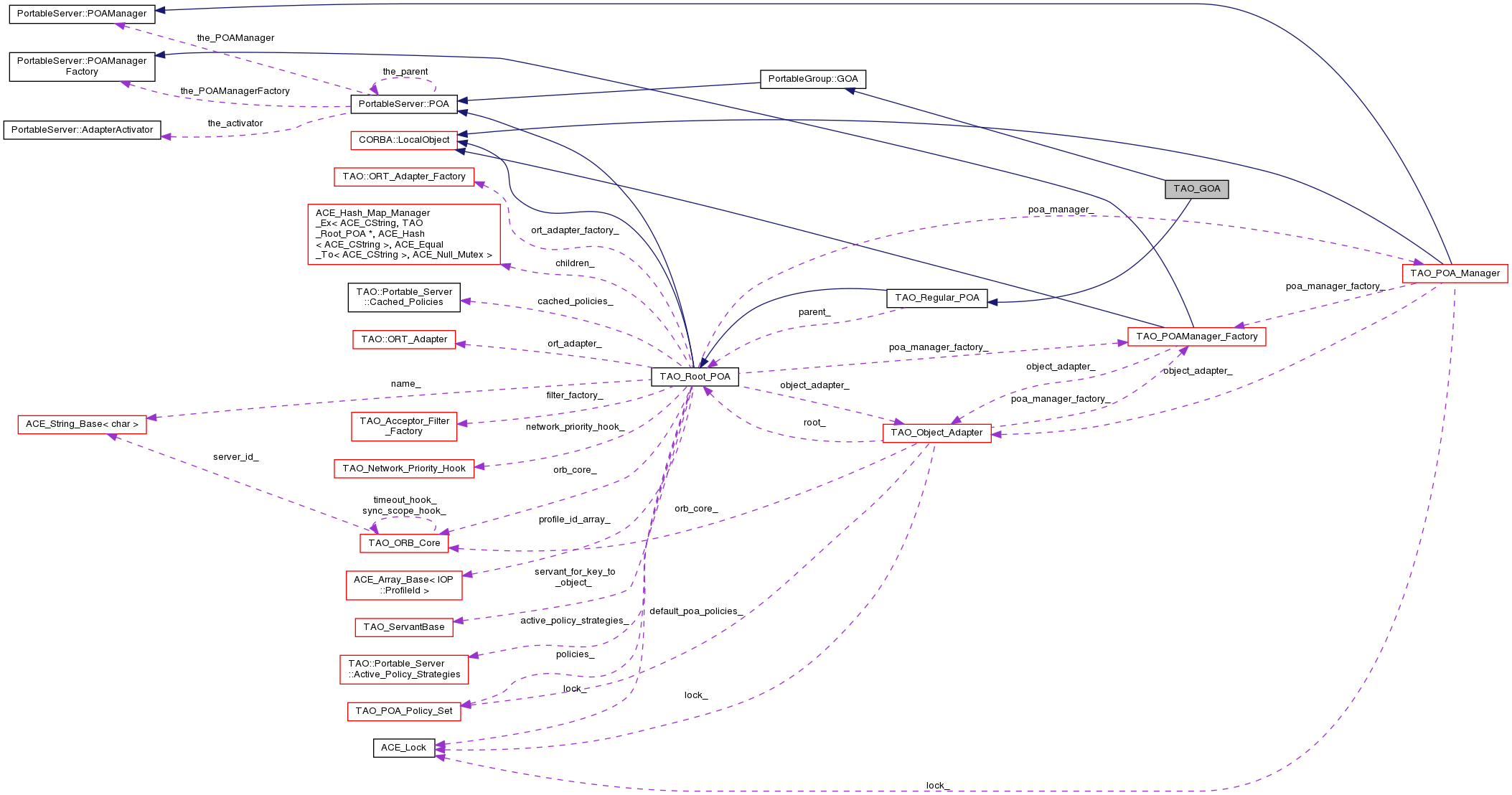
Task: Open the TAO_Acceptor_Filter_Factory node
Action: tap(403, 426)
